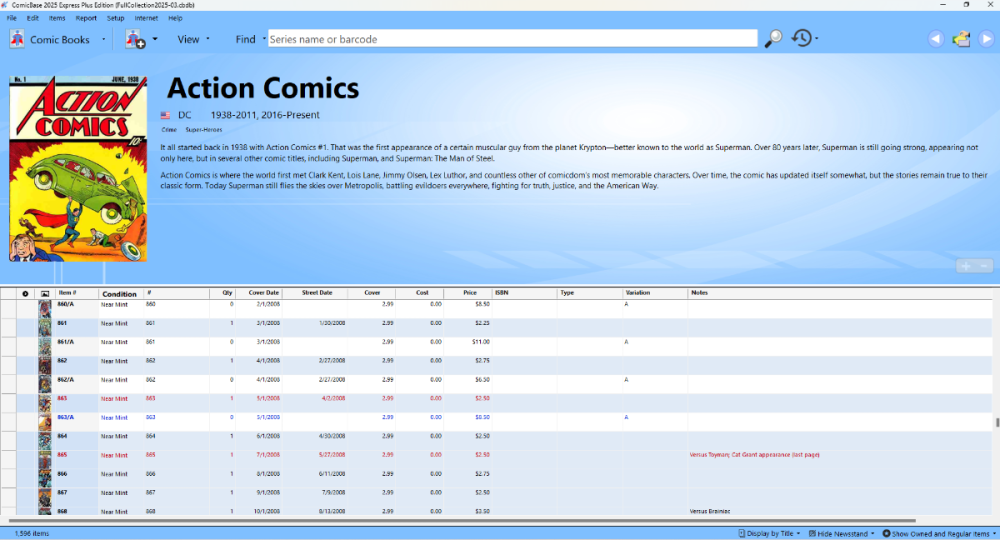
Task: Open the Items menu
Action: pos(57,18)
